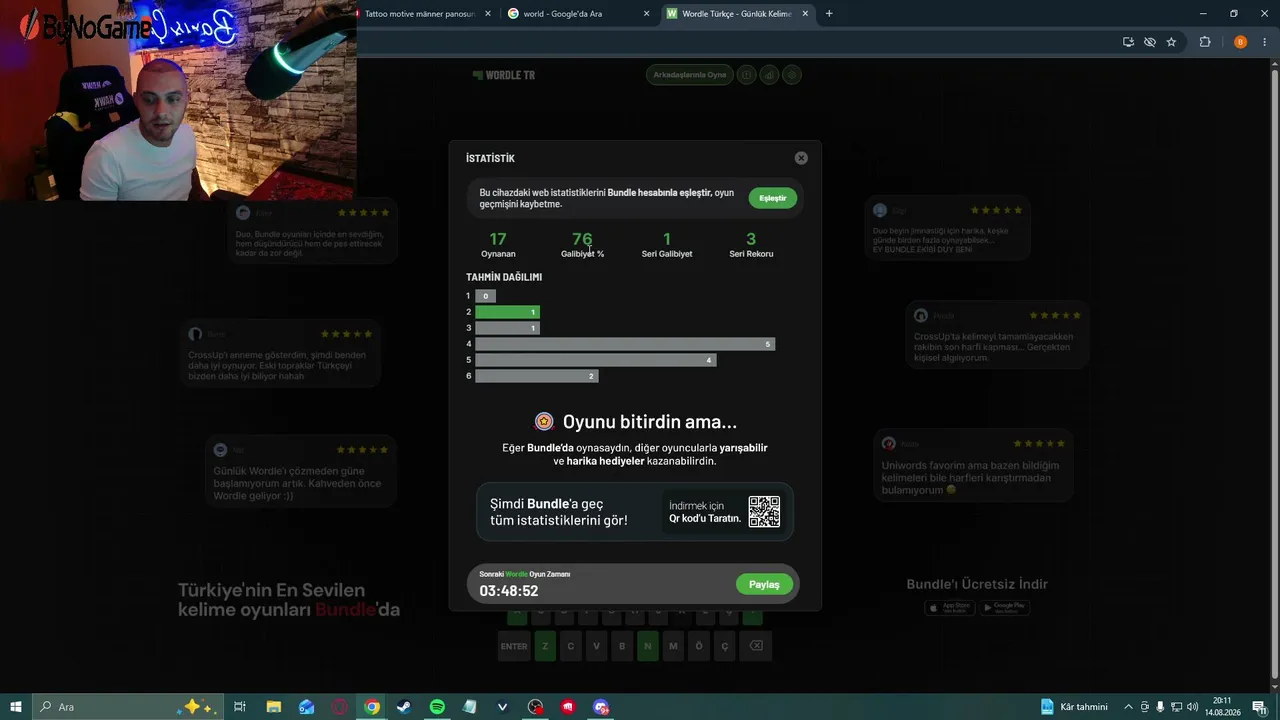Open File Explorer from the taskbar
This screenshot has height=720, width=1280.
pyautogui.click(x=273, y=707)
